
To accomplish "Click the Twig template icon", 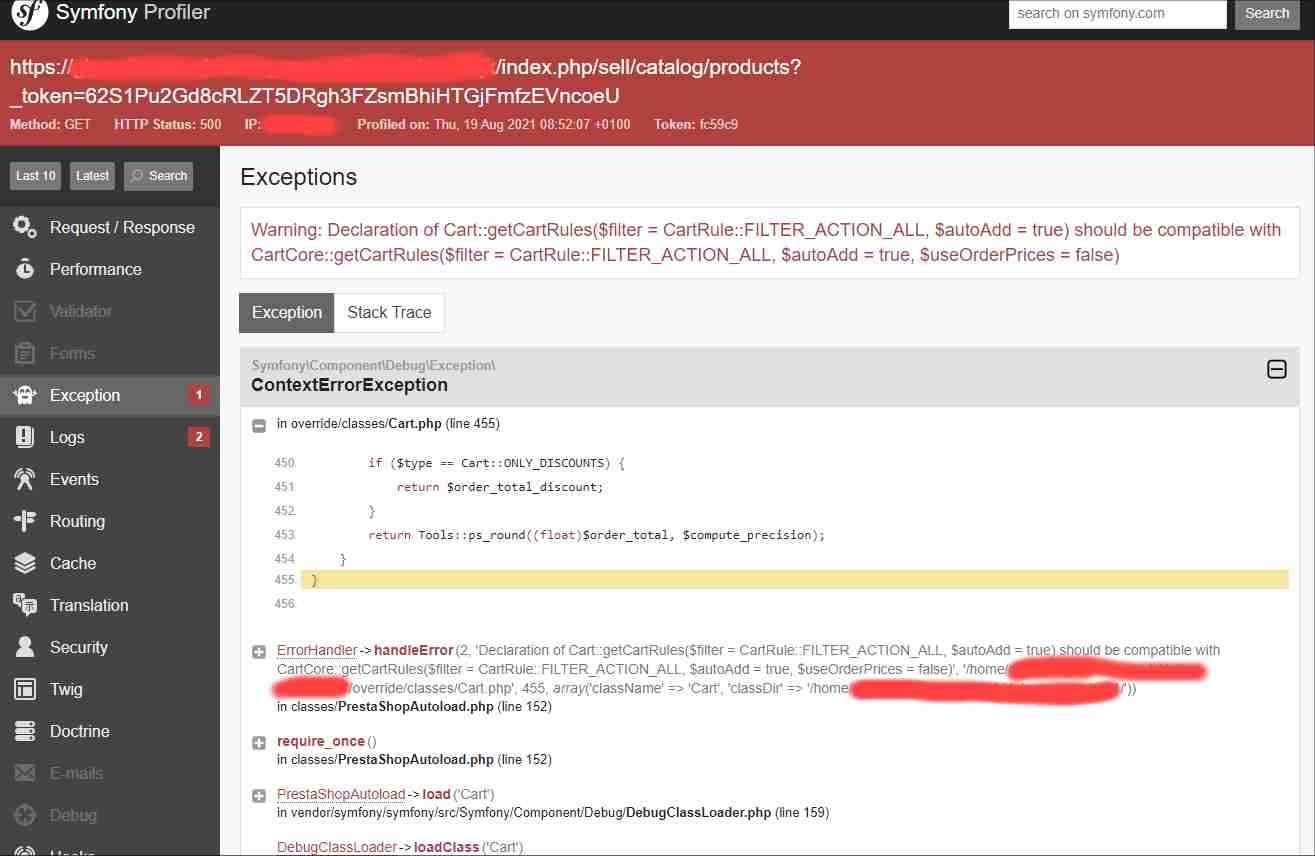I will point(25,689).
